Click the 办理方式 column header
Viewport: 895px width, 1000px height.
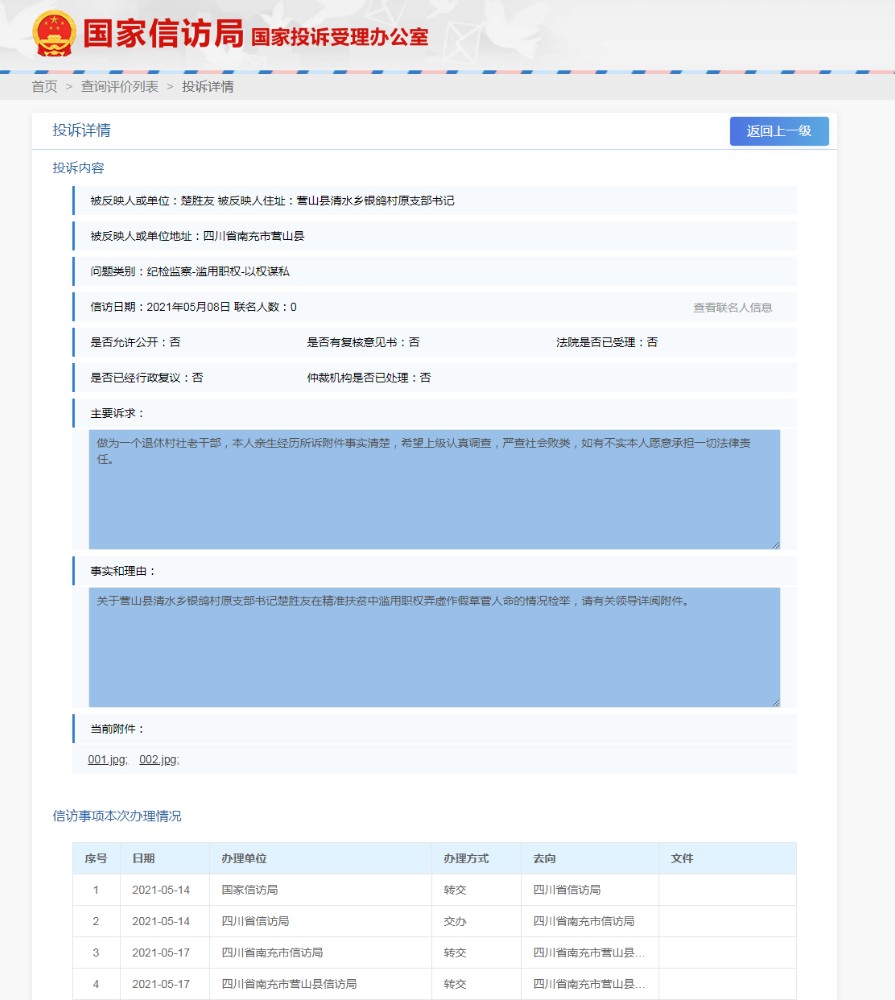click(466, 859)
